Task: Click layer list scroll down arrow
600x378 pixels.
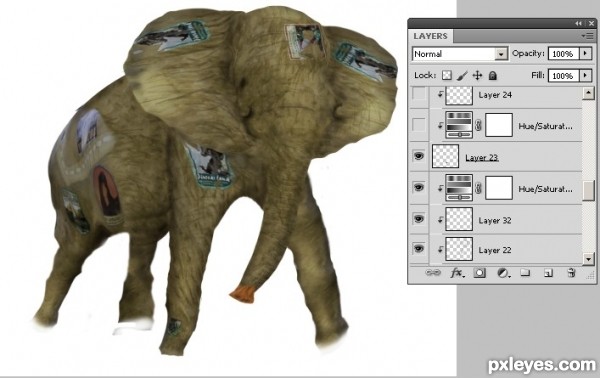Action: [x=589, y=259]
